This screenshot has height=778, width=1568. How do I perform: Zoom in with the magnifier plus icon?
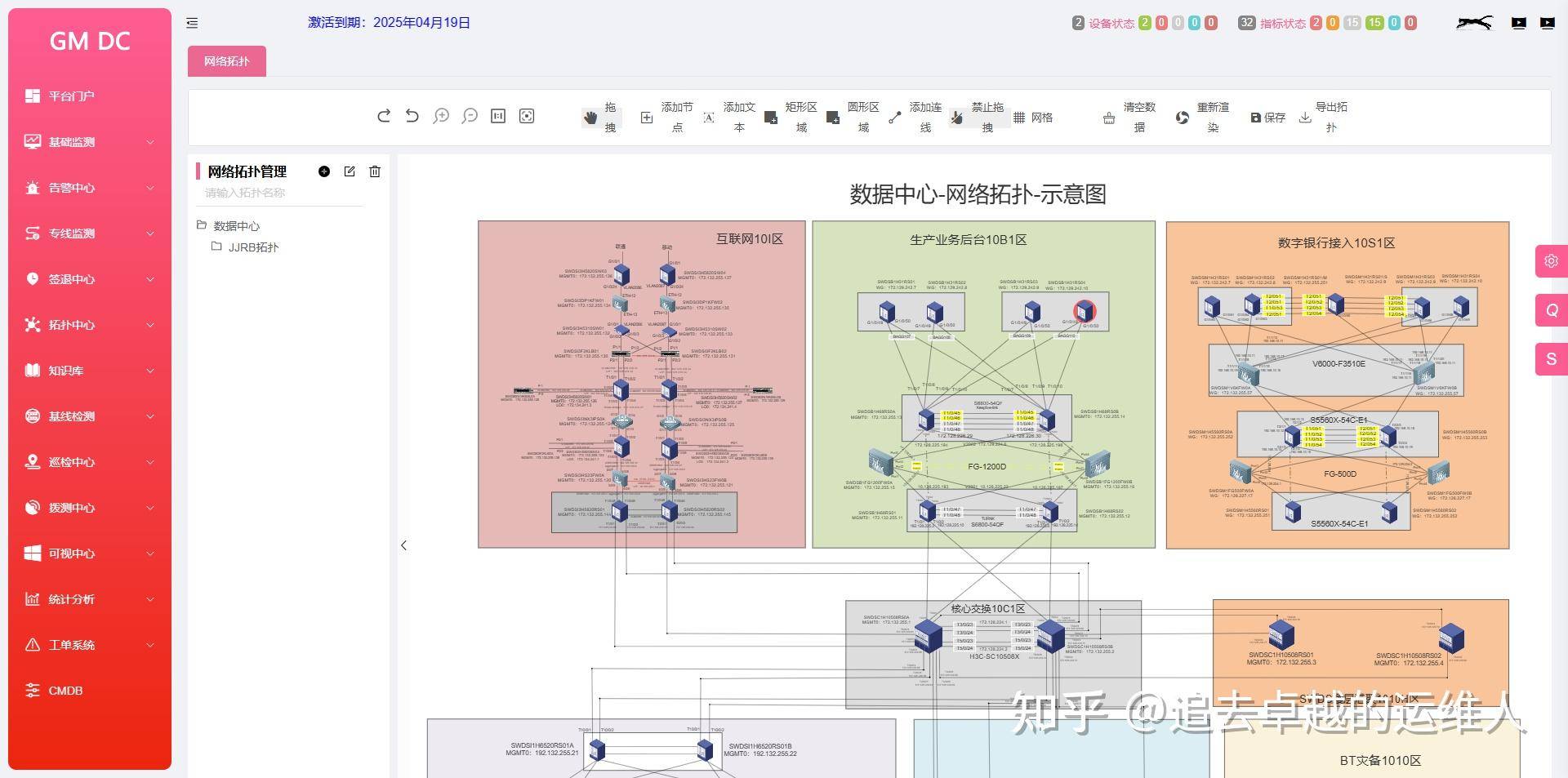[x=441, y=116]
